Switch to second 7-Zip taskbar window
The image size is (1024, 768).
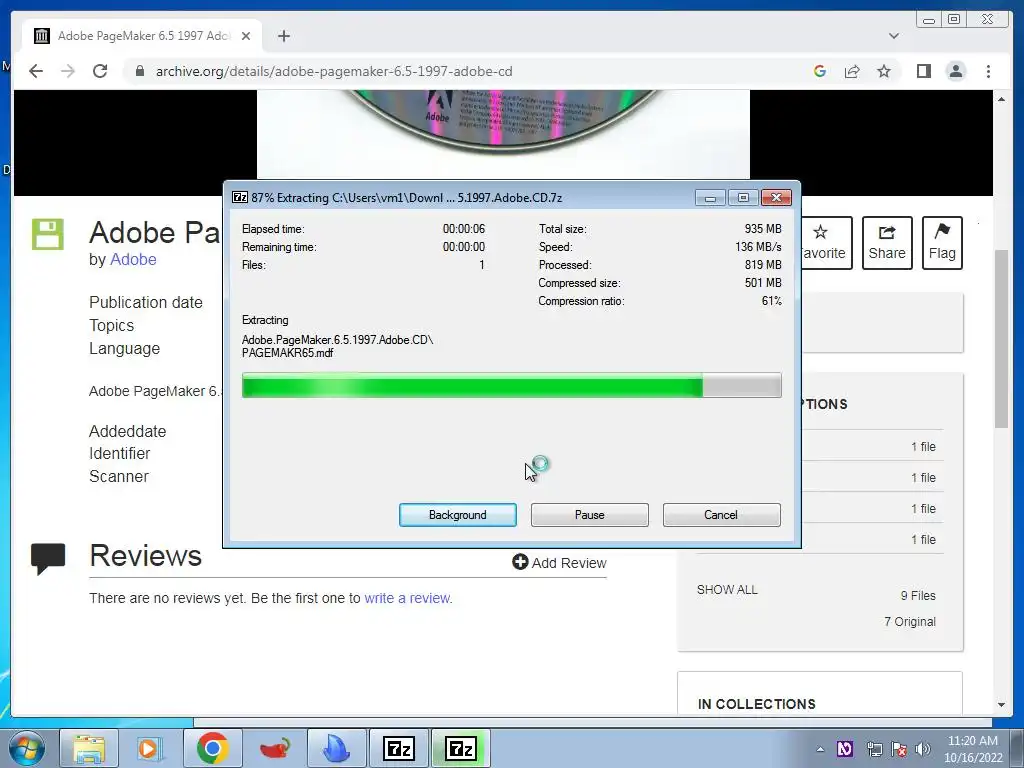tap(461, 748)
